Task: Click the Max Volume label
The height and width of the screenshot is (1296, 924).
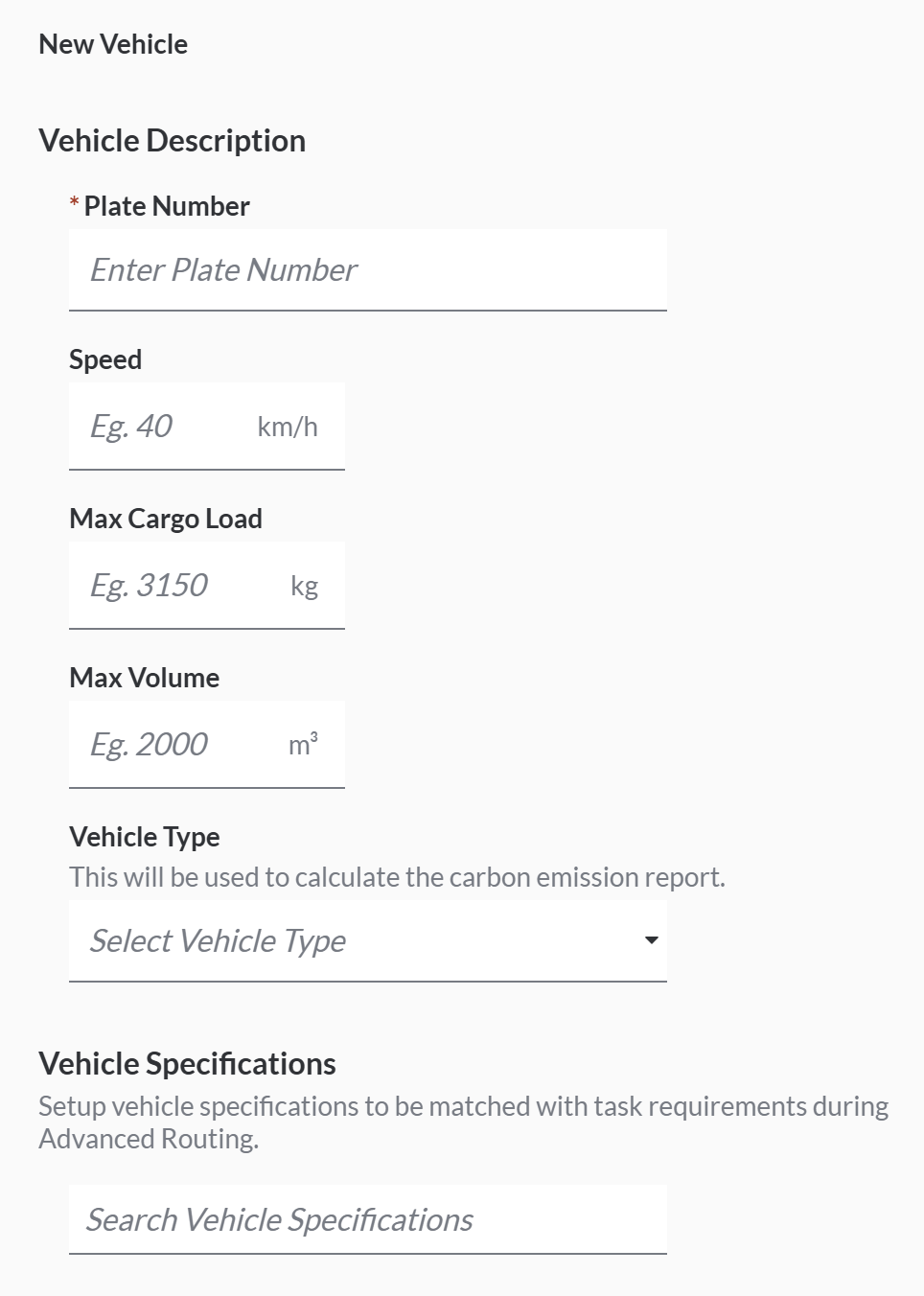Action: [145, 678]
